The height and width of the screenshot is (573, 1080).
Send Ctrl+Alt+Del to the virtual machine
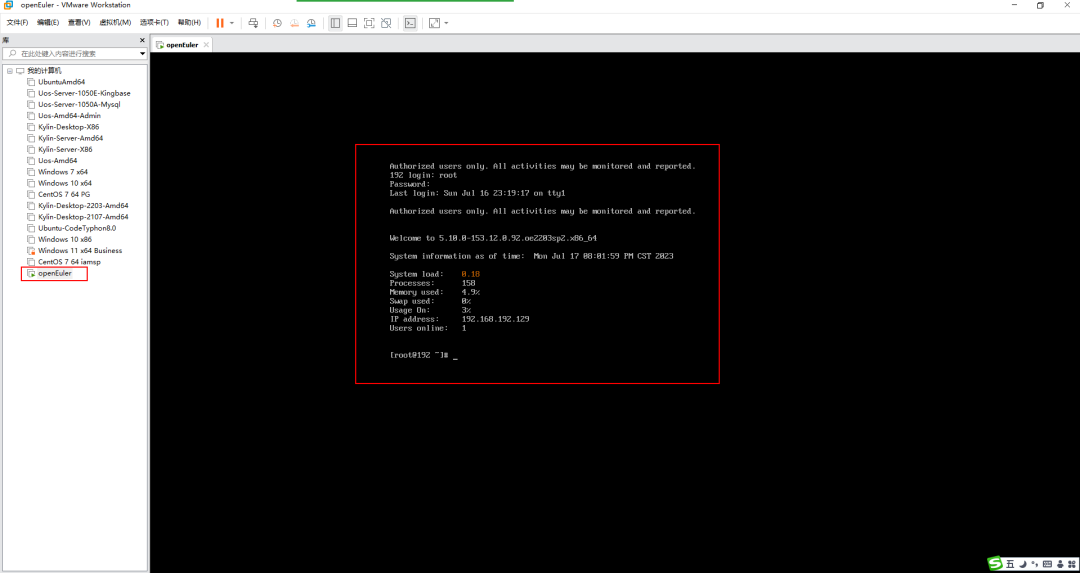coord(253,23)
